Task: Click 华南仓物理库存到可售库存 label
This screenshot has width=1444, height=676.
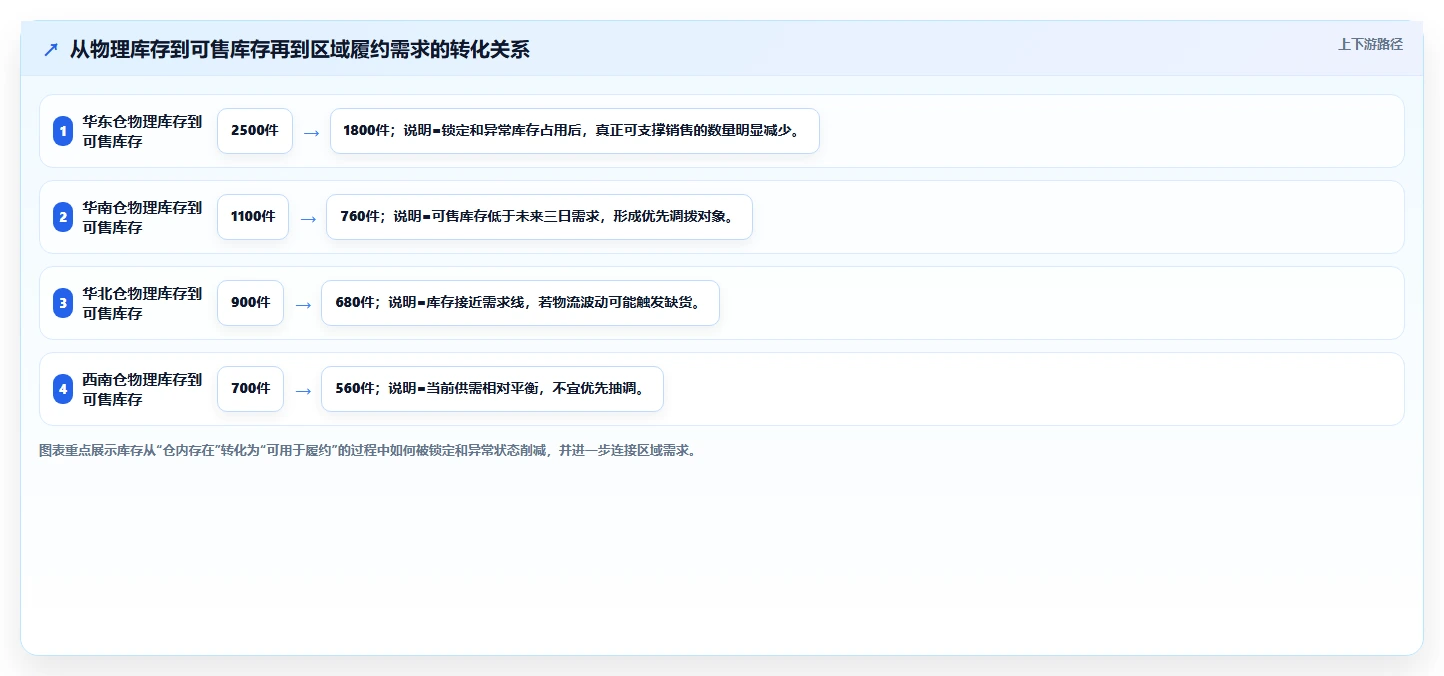Action: point(142,217)
